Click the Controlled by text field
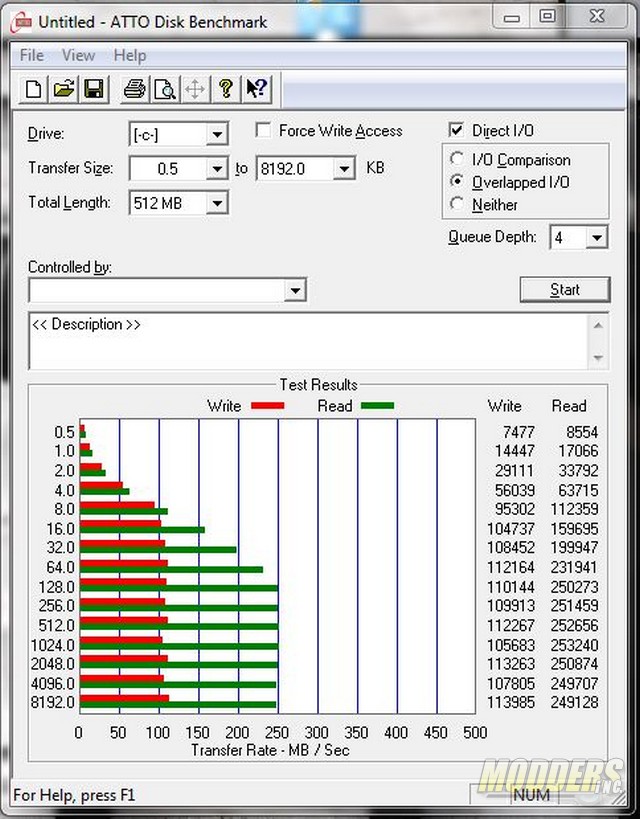The image size is (640, 819). coord(157,290)
